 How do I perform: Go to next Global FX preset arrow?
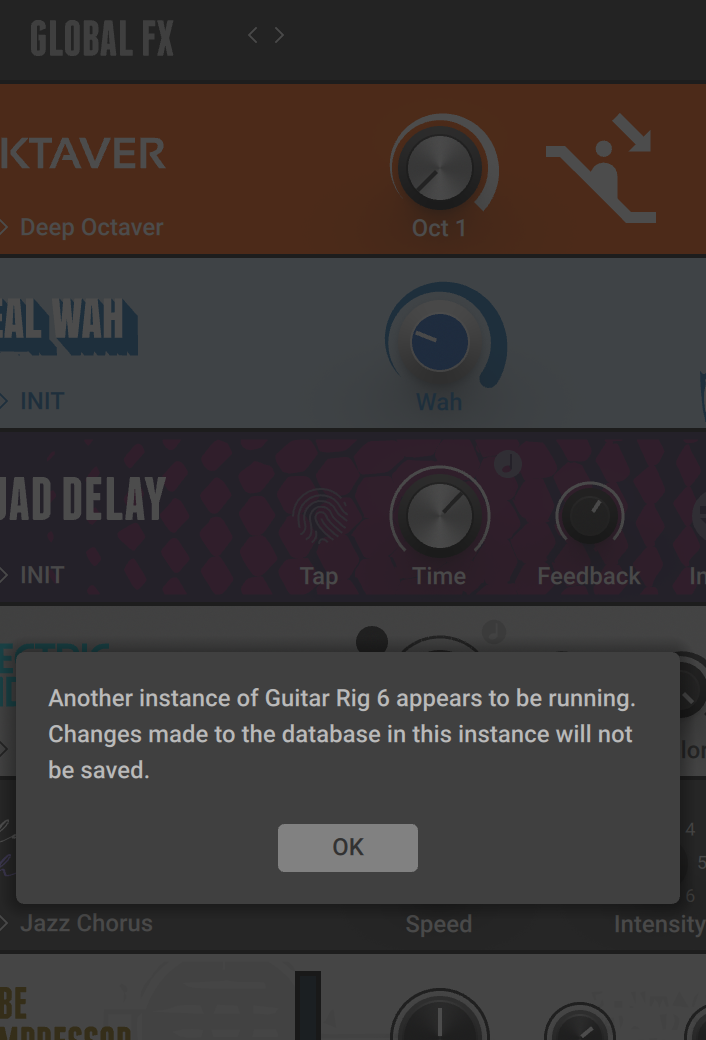point(279,35)
